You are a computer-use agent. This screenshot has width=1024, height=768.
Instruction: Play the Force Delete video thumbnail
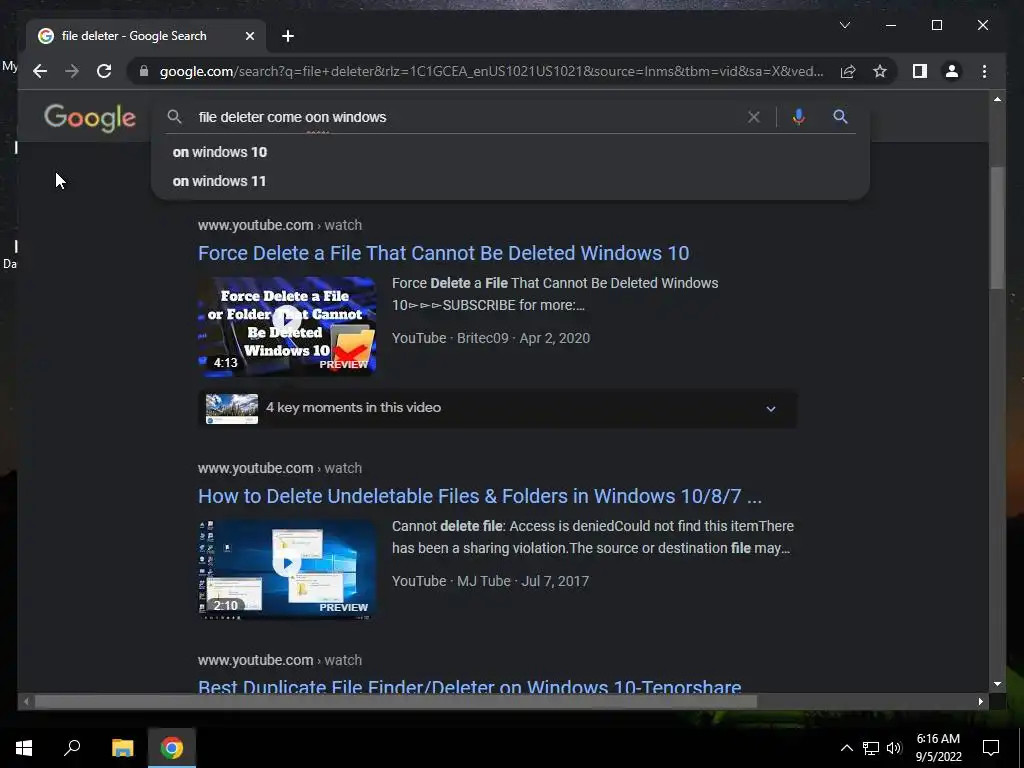point(287,327)
